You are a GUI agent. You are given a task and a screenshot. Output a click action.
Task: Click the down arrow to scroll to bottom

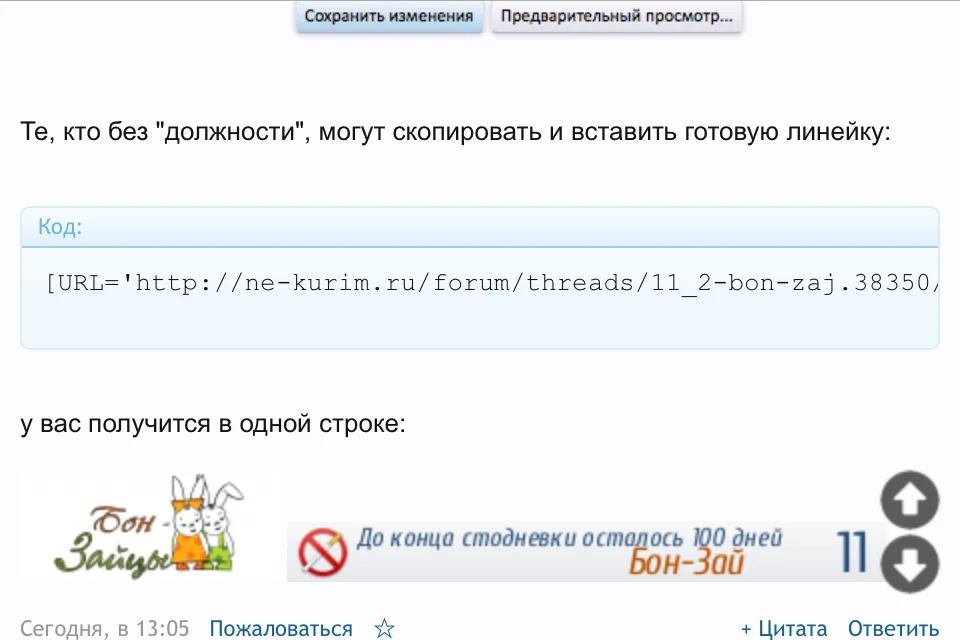pyautogui.click(x=909, y=565)
